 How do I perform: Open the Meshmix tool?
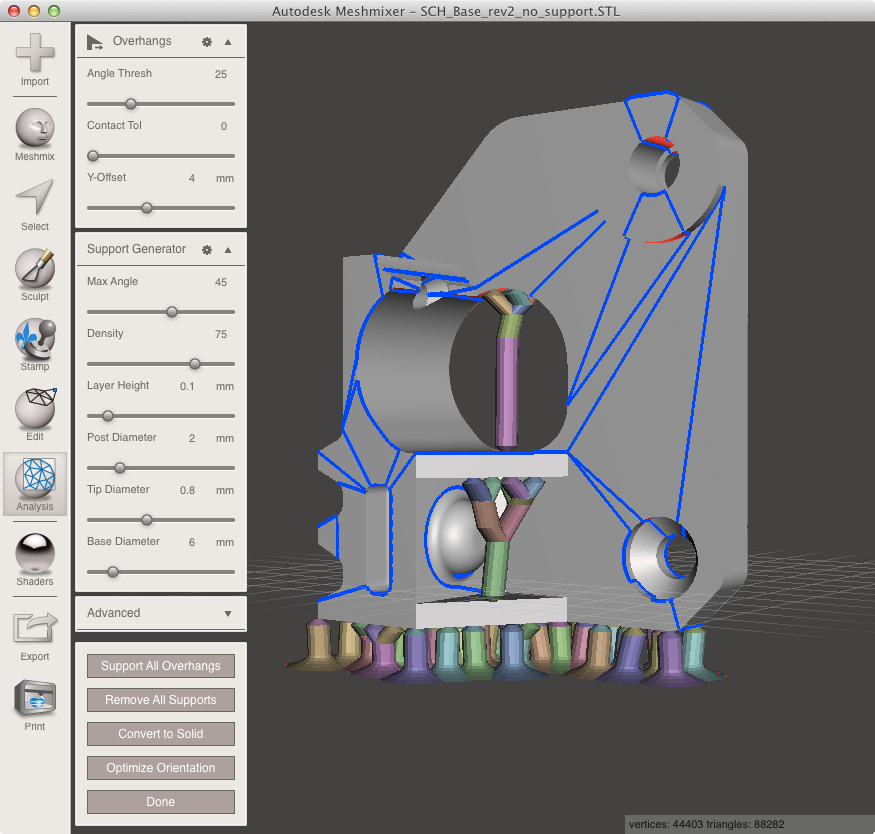click(35, 134)
